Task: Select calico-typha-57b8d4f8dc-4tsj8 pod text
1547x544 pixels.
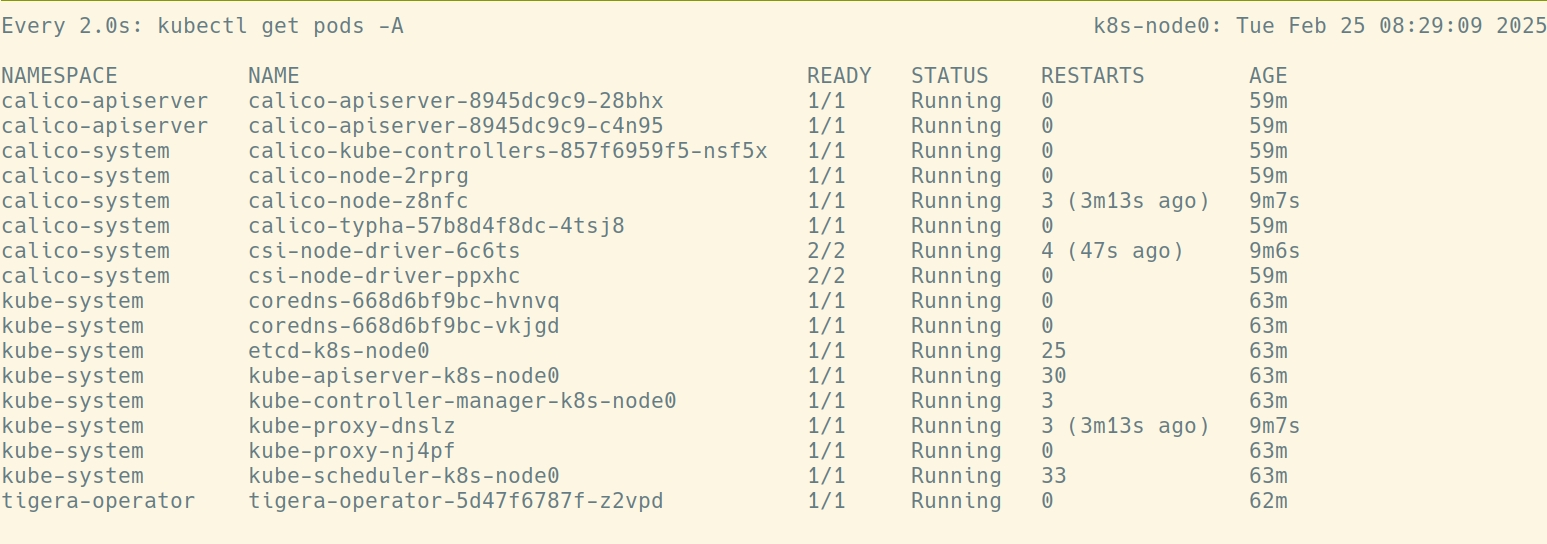Action: click(x=436, y=226)
